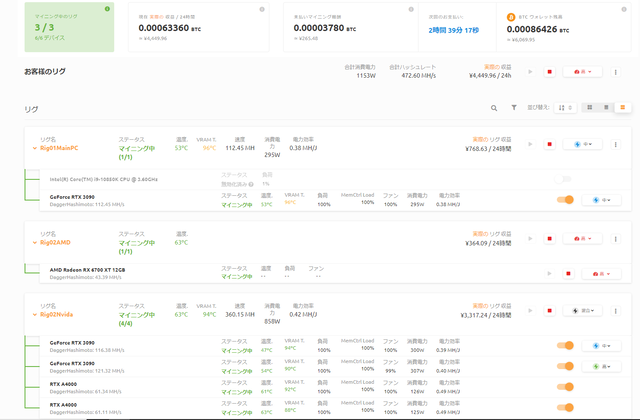Start all rigs with top play button
640x420 pixels.
pos(530,72)
